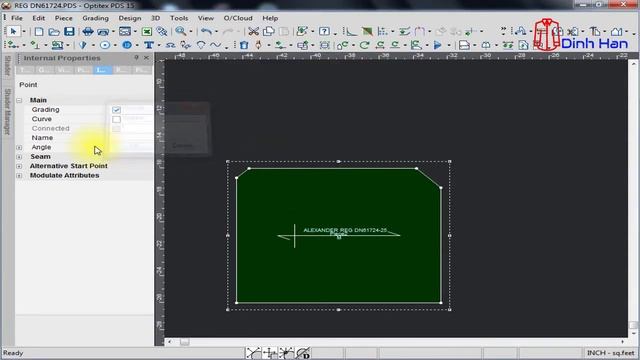The height and width of the screenshot is (360, 640).
Task: Select the circle tool
Action: pos(105,45)
